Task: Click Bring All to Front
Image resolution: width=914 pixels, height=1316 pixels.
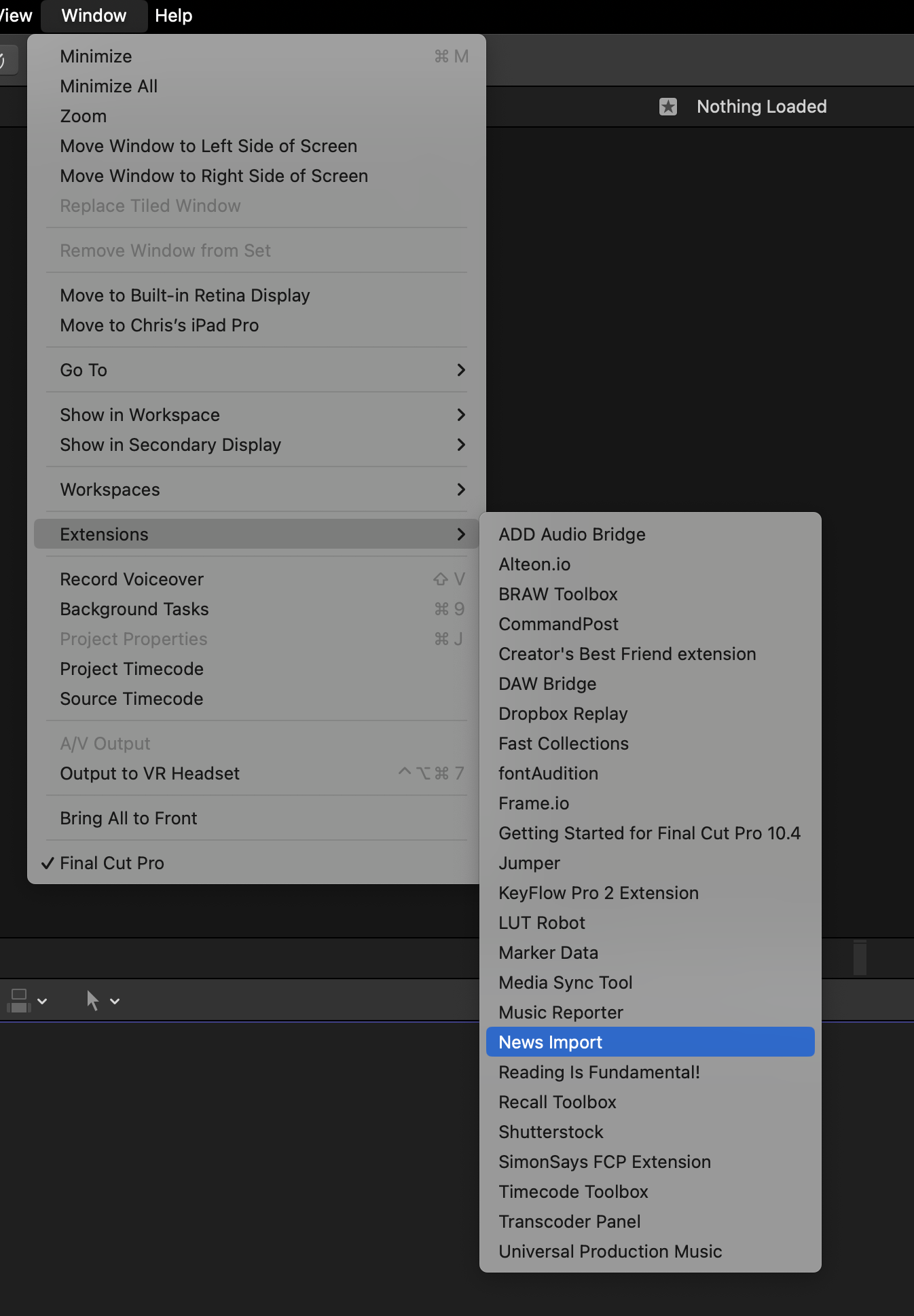Action: (128, 818)
